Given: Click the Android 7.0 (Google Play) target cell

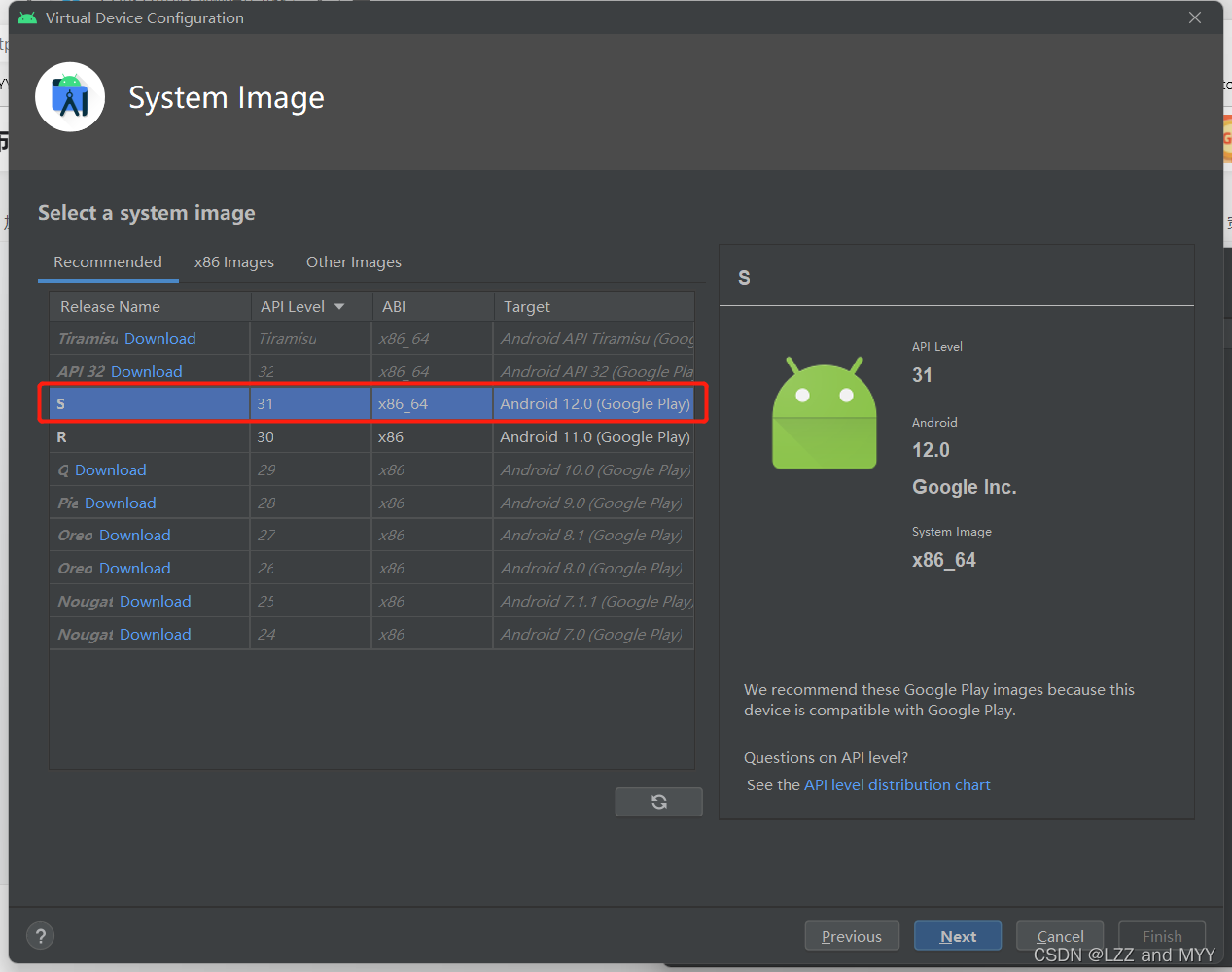Looking at the screenshot, I should [x=594, y=634].
